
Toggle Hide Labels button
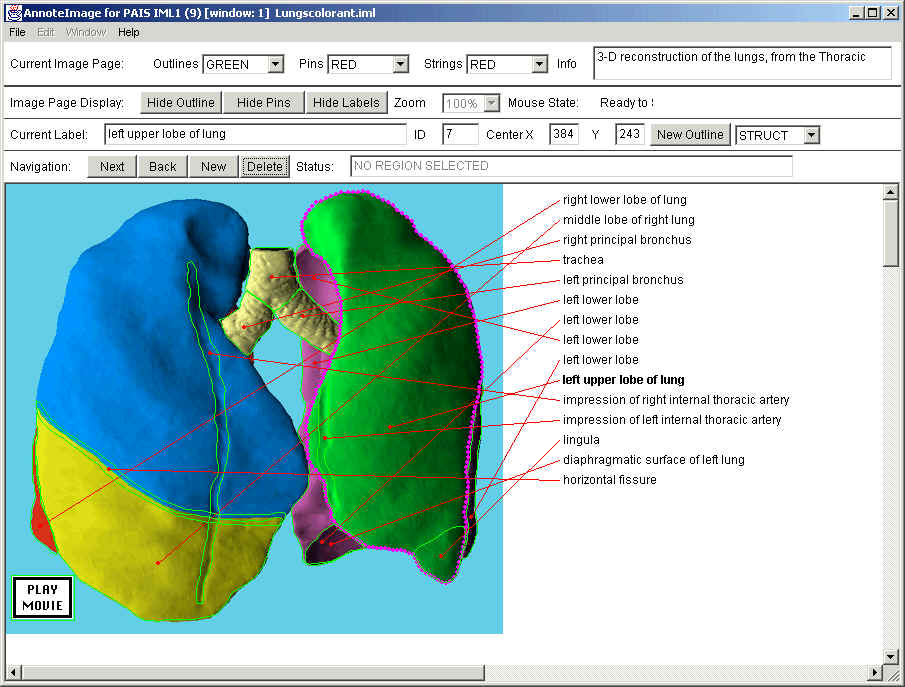346,102
